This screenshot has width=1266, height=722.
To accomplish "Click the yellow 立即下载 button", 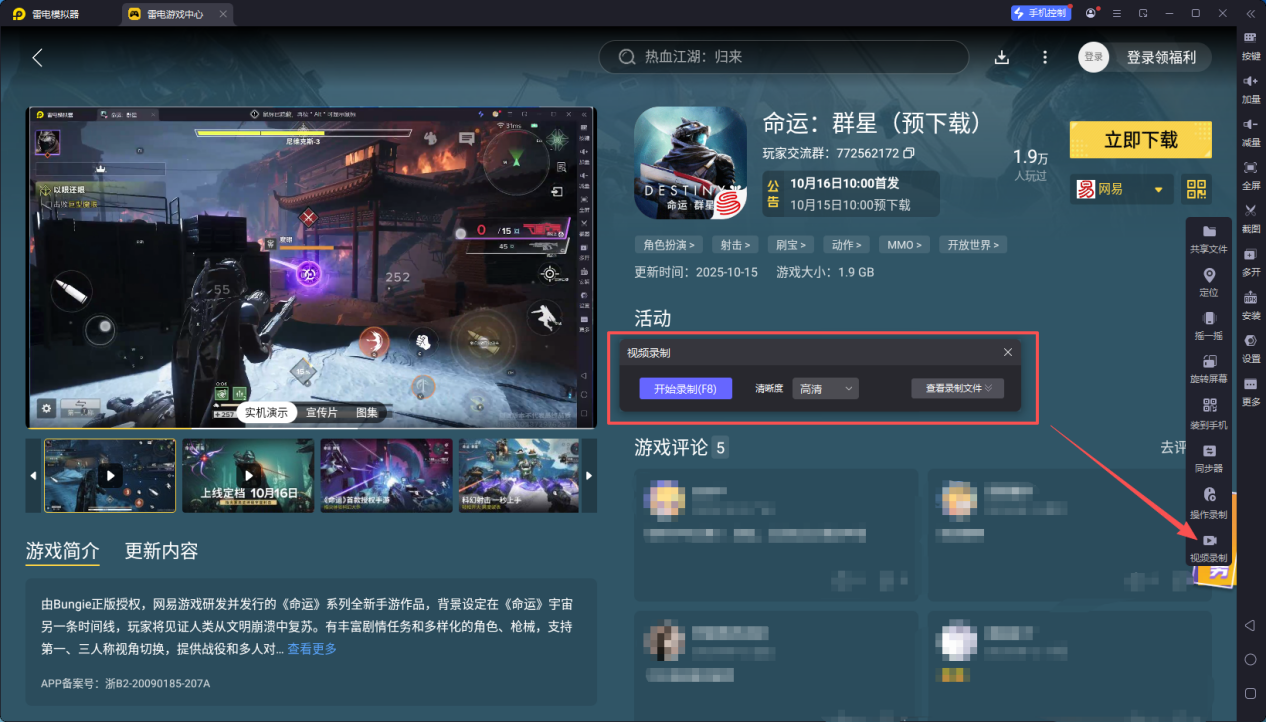I will coord(1141,140).
